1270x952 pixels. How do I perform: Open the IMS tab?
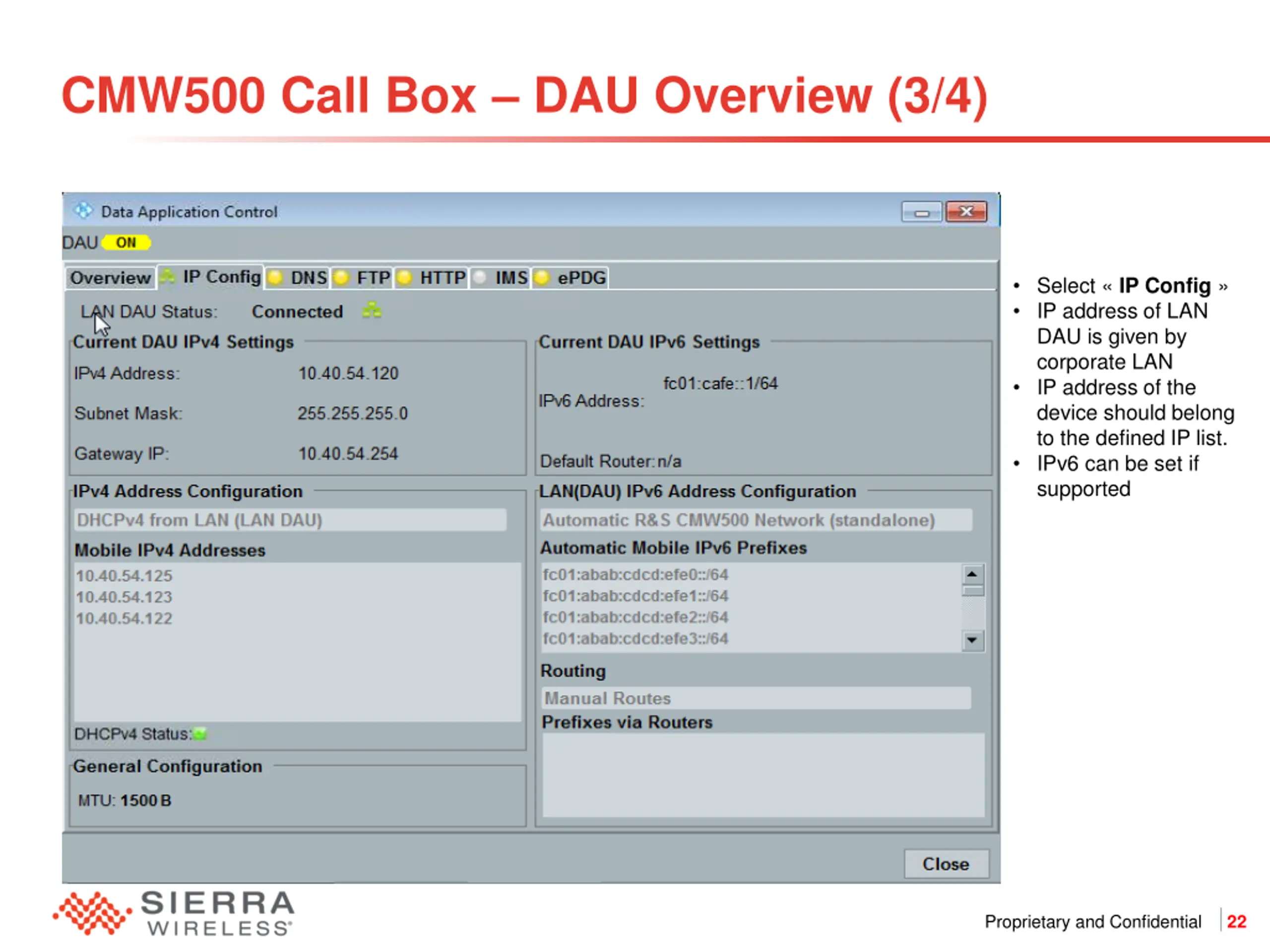[500, 278]
